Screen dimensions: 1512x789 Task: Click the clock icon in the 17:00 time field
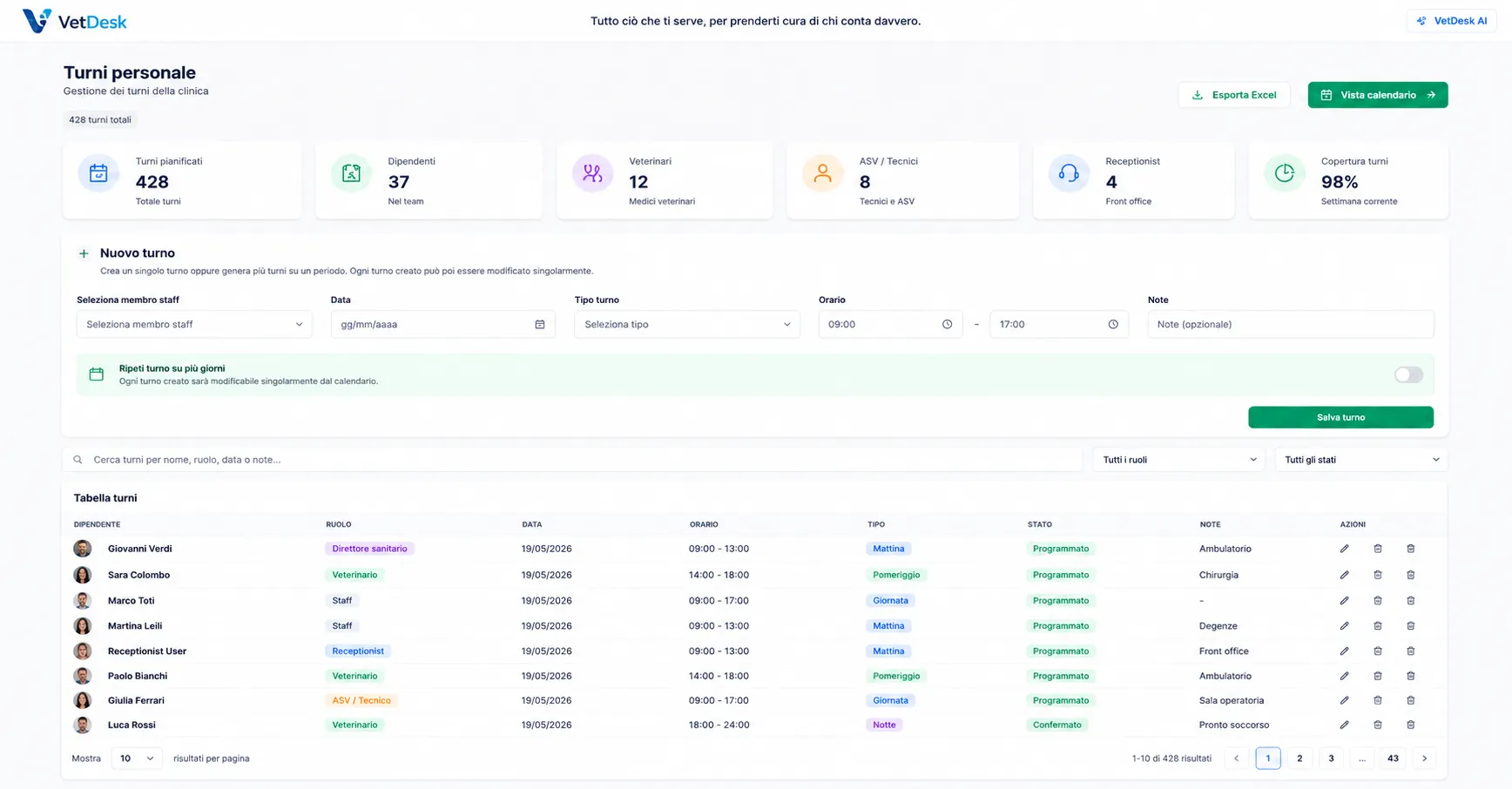pyautogui.click(x=1113, y=324)
